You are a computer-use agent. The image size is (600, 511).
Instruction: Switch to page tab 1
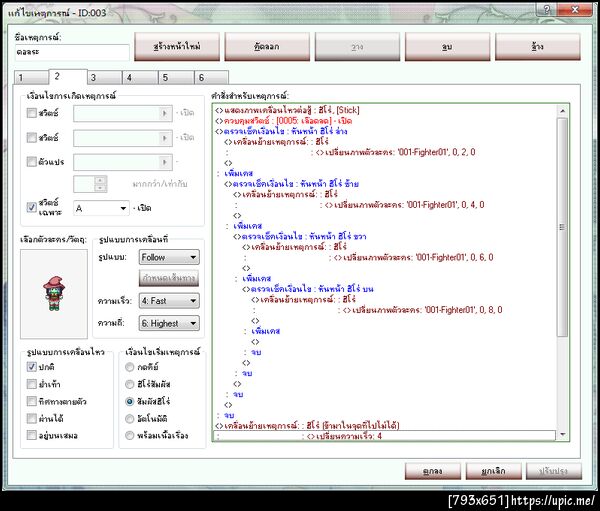(x=31, y=77)
